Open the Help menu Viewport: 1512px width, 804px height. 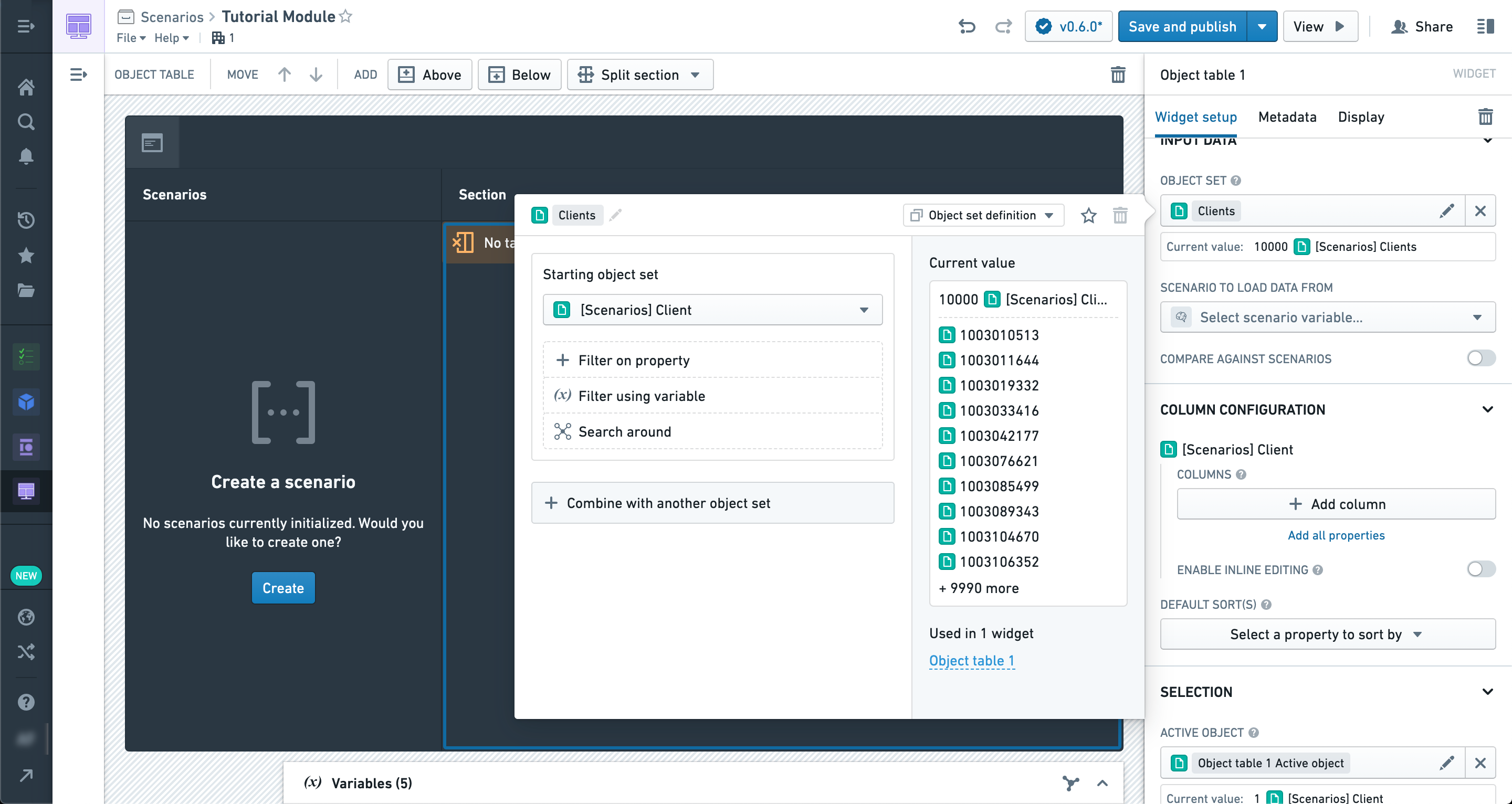[x=171, y=38]
